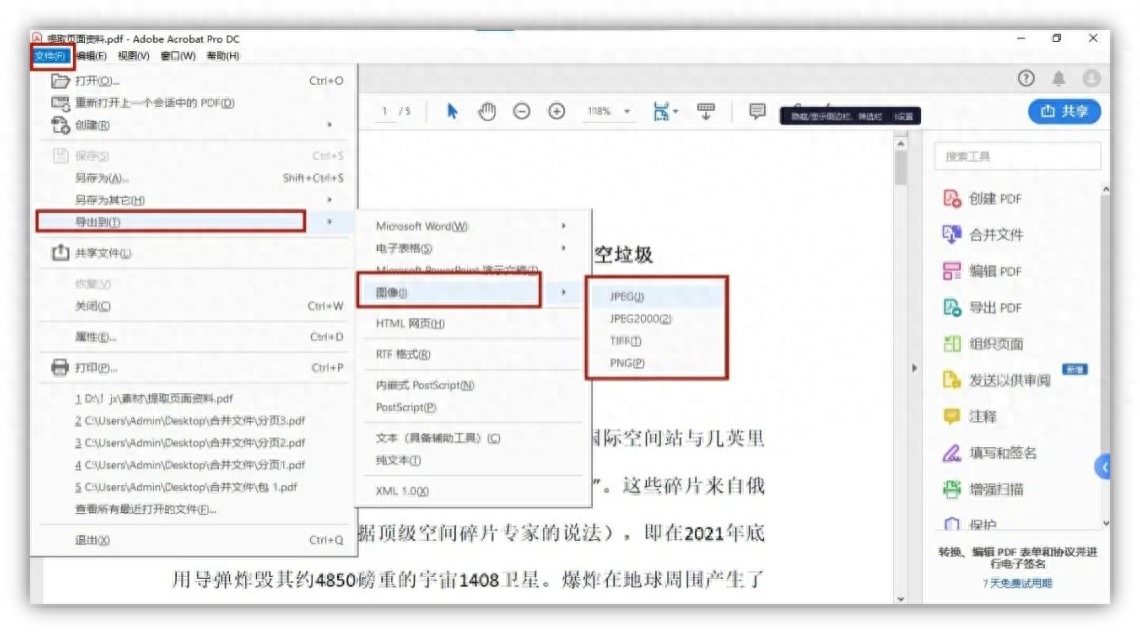Open the 118% zoom level dropdown
The width and height of the screenshot is (1140, 634).
627,112
